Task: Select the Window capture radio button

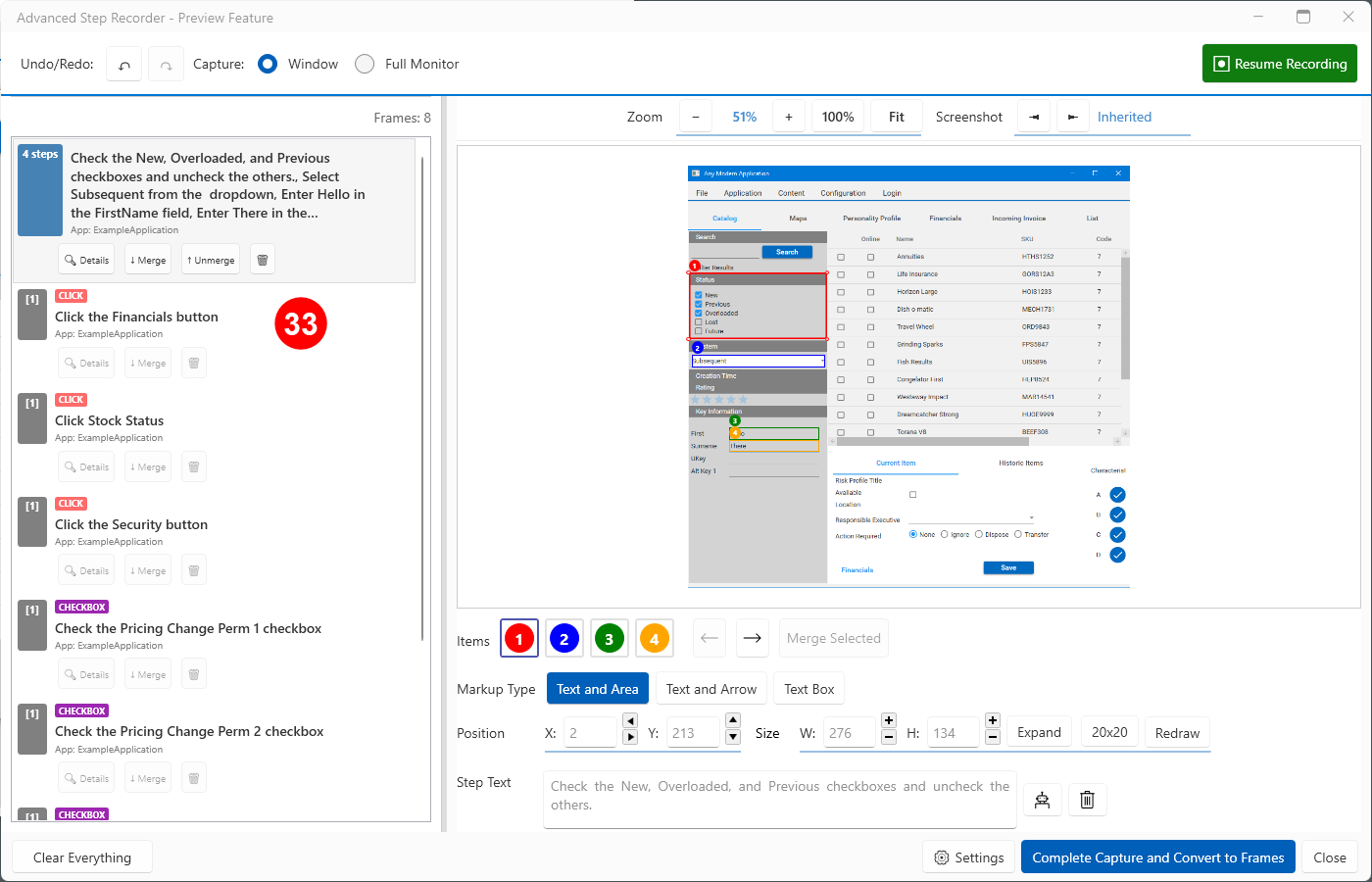Action: [268, 64]
